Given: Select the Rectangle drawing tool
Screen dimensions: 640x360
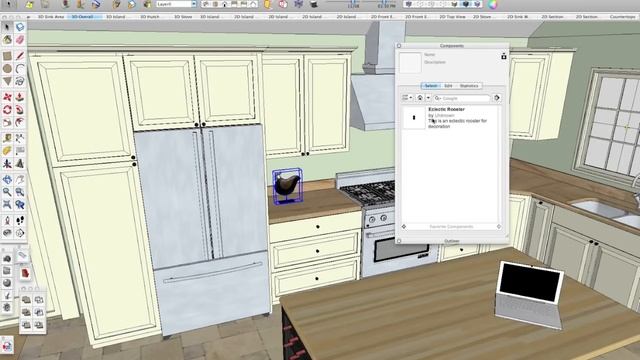Looking at the screenshot, I should 7,56.
